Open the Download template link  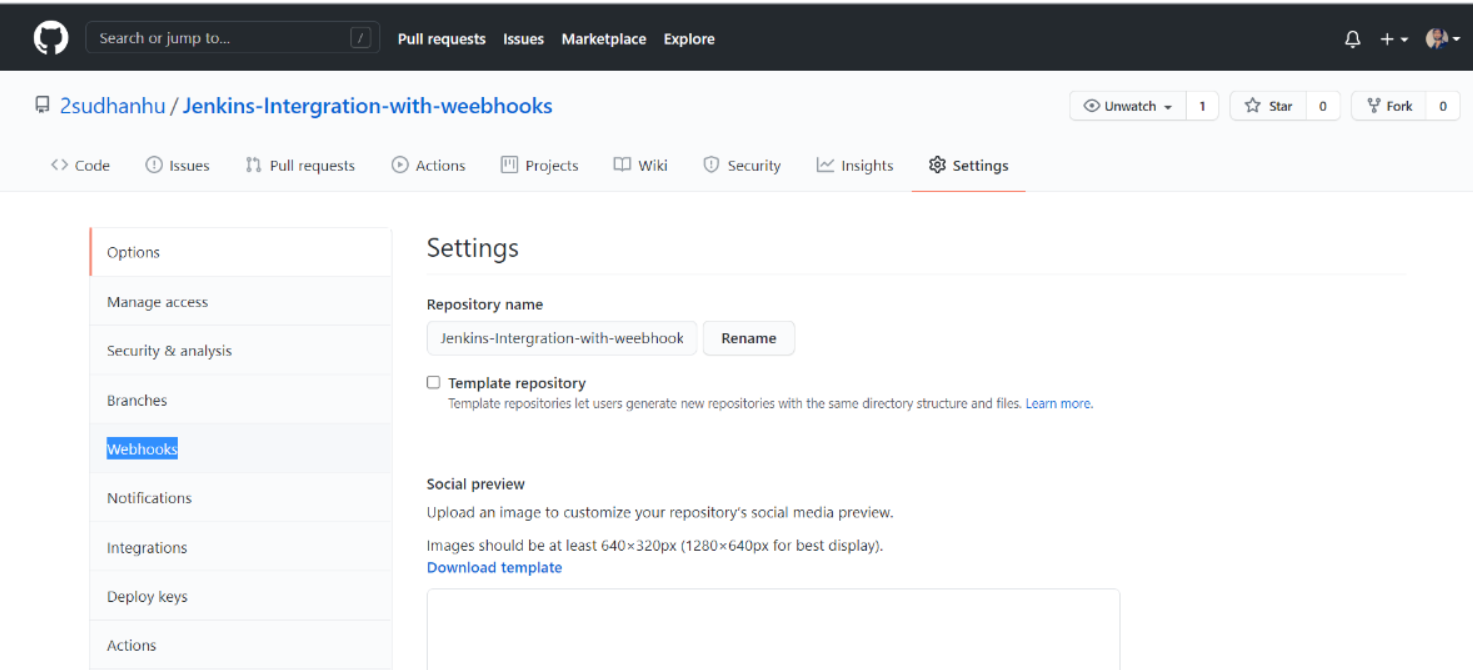point(494,567)
